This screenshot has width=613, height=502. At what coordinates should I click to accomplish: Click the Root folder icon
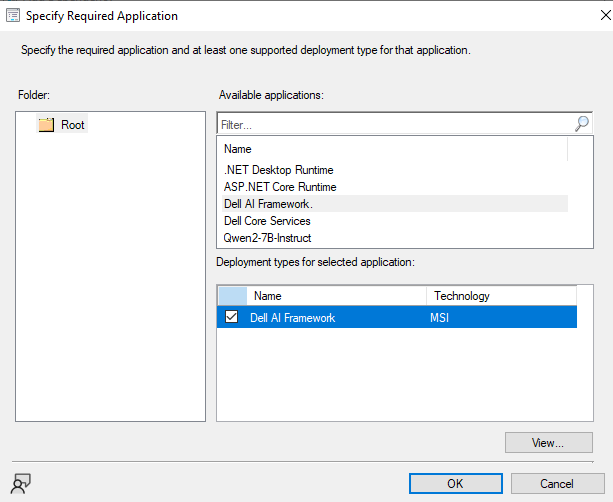point(46,125)
